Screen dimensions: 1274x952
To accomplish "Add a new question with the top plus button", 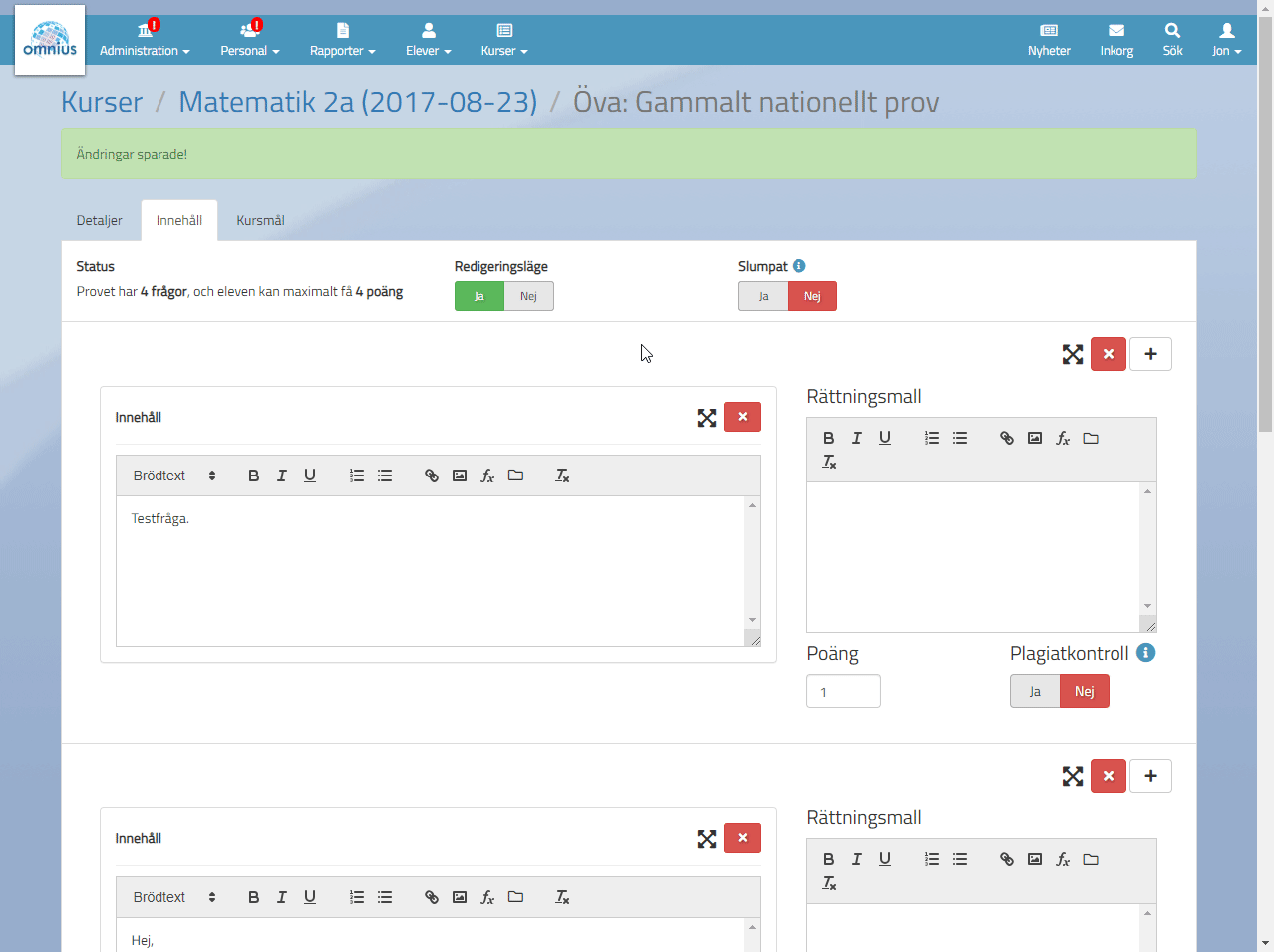I will [x=1150, y=354].
